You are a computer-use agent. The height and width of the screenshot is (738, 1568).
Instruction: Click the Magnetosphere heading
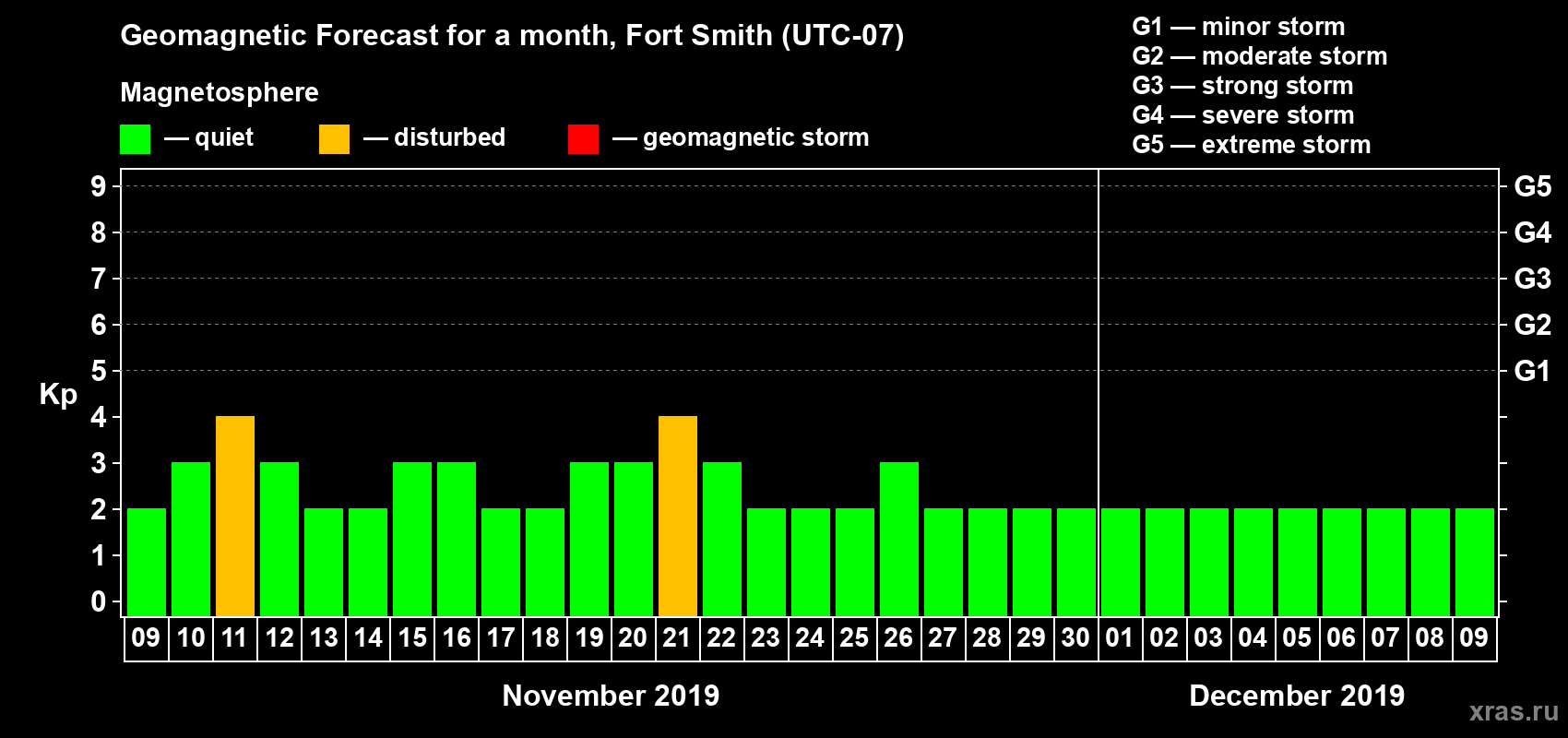(x=220, y=92)
